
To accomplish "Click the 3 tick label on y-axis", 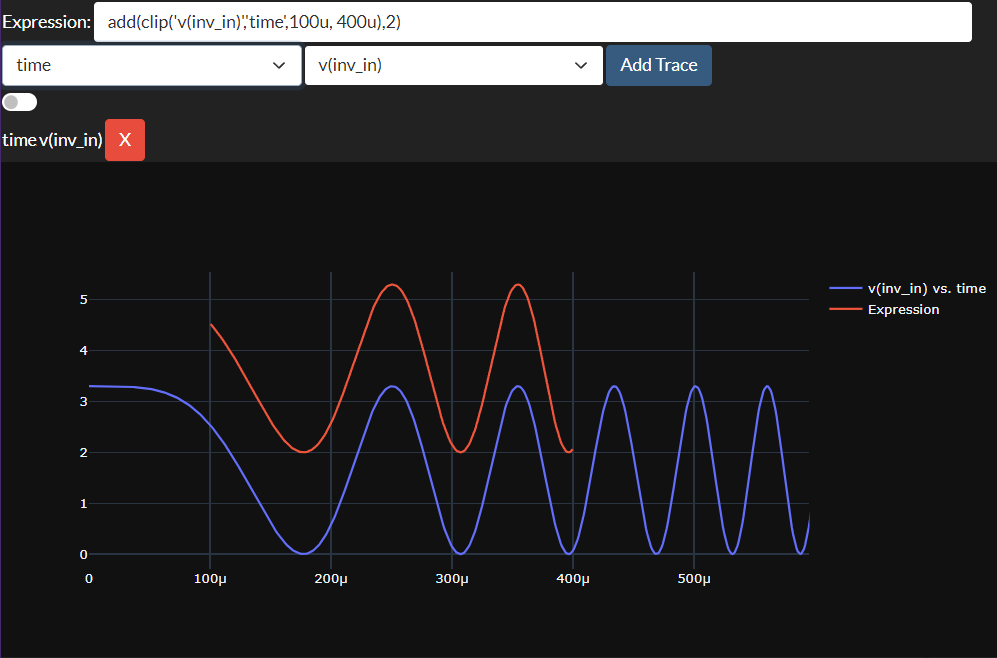I will click(84, 401).
